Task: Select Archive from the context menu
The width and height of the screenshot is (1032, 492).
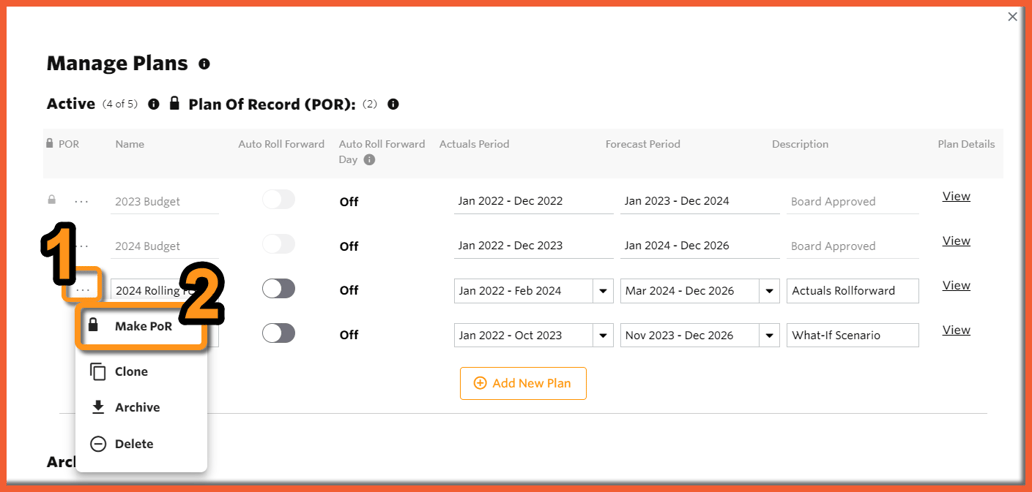Action: [137, 407]
